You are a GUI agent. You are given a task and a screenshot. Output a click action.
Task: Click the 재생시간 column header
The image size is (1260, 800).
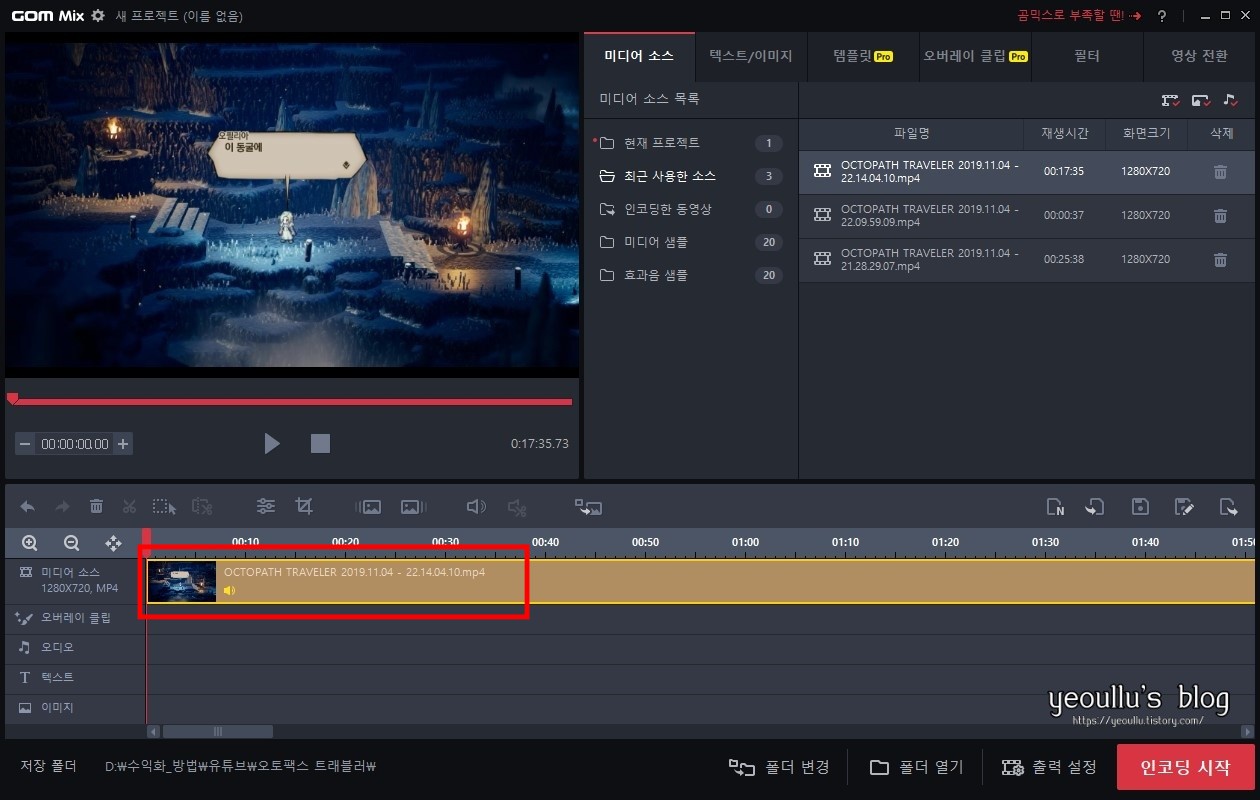pyautogui.click(x=1064, y=133)
